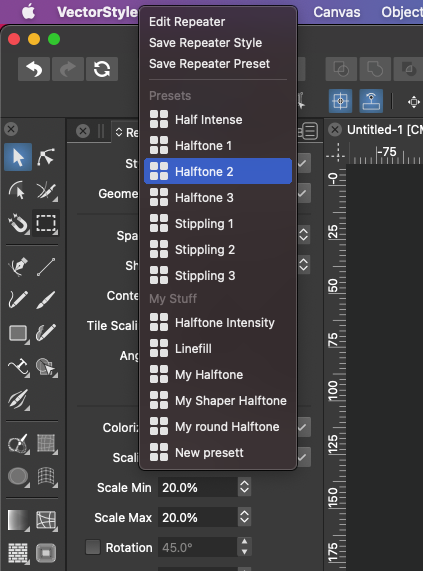Select the rounded frame tool
The width and height of the screenshot is (423, 571).
click(46, 553)
